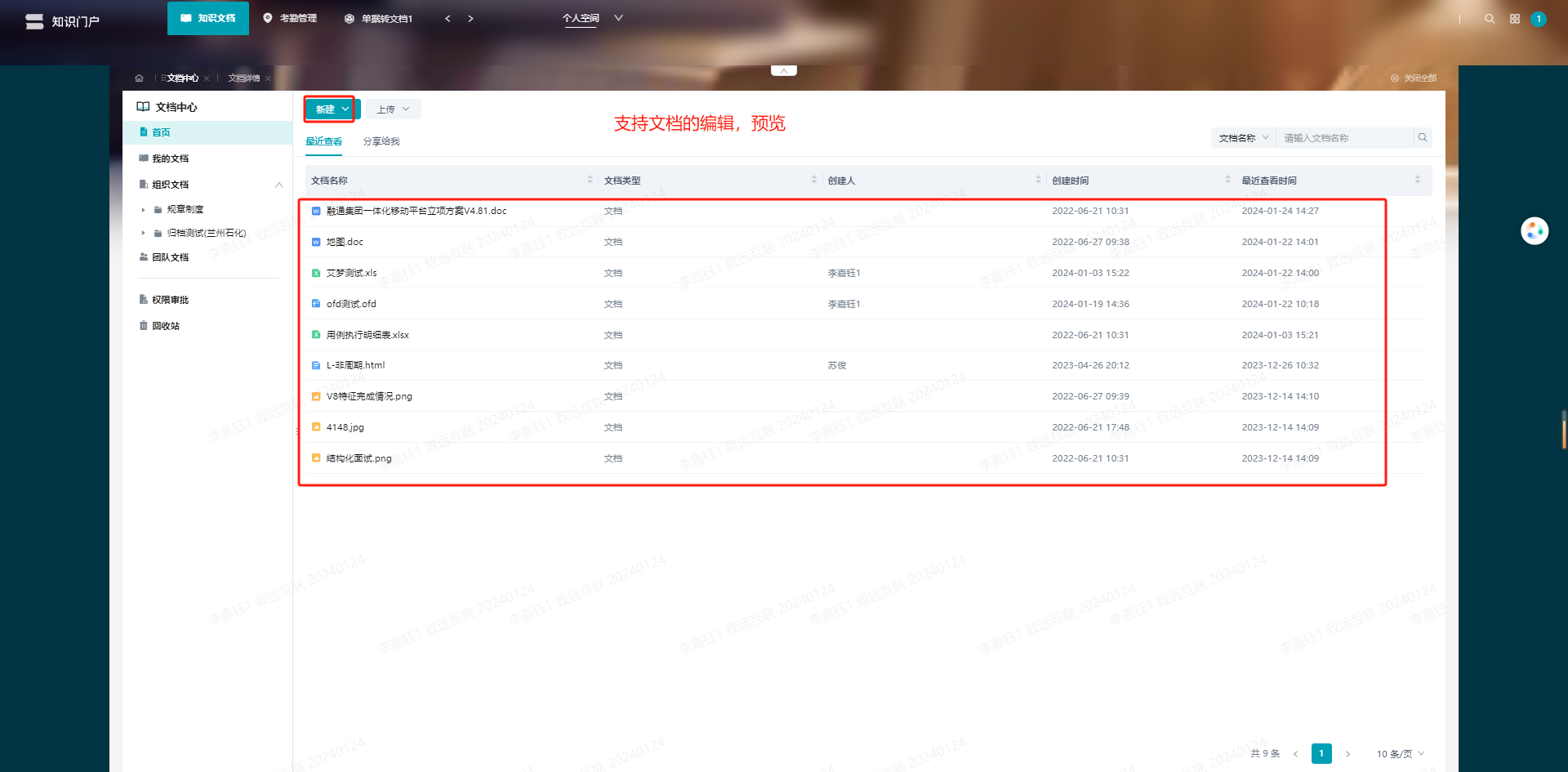Open the app grid icon in top bar
Screen dimensions: 1568x772
click(x=1515, y=19)
